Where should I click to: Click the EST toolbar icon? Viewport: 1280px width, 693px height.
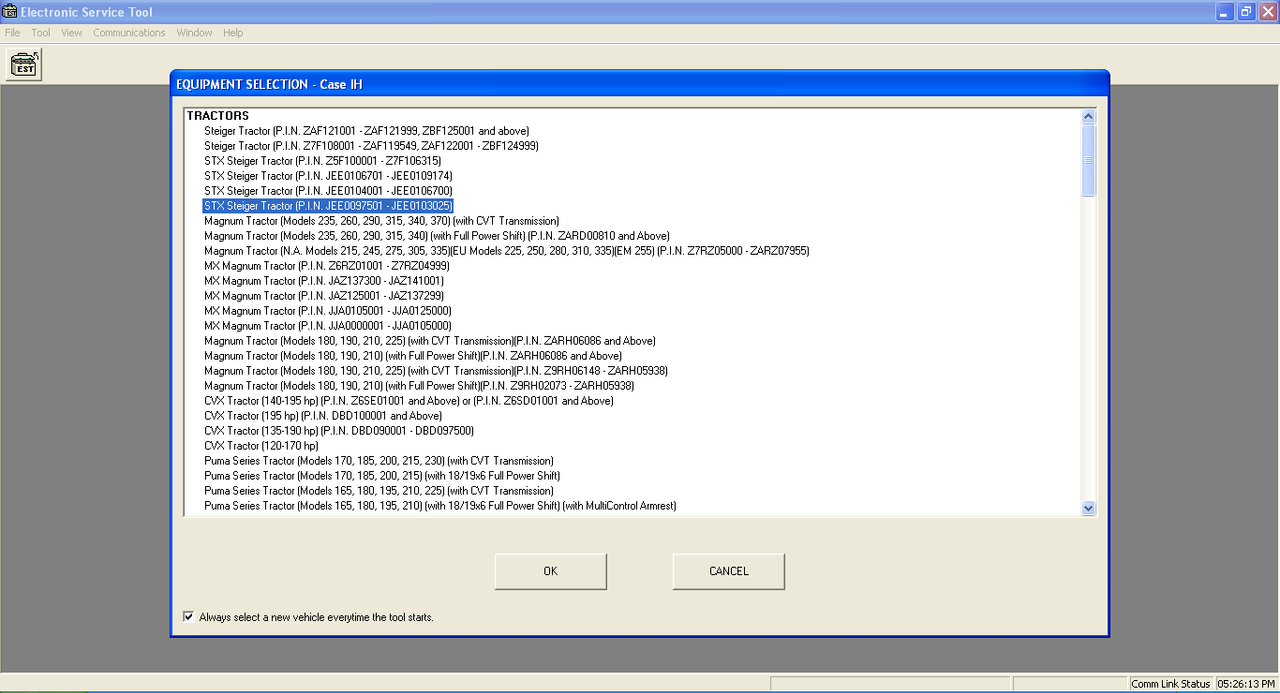click(x=24, y=65)
